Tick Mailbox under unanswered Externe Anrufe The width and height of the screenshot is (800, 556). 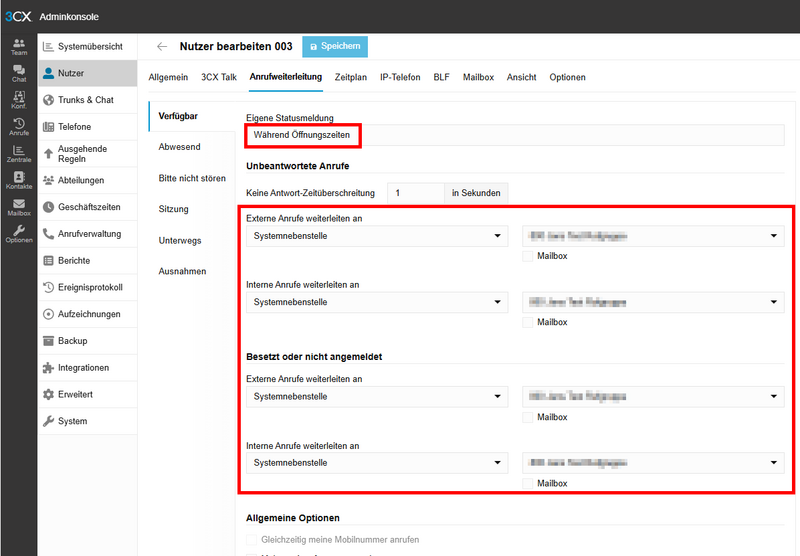click(528, 256)
